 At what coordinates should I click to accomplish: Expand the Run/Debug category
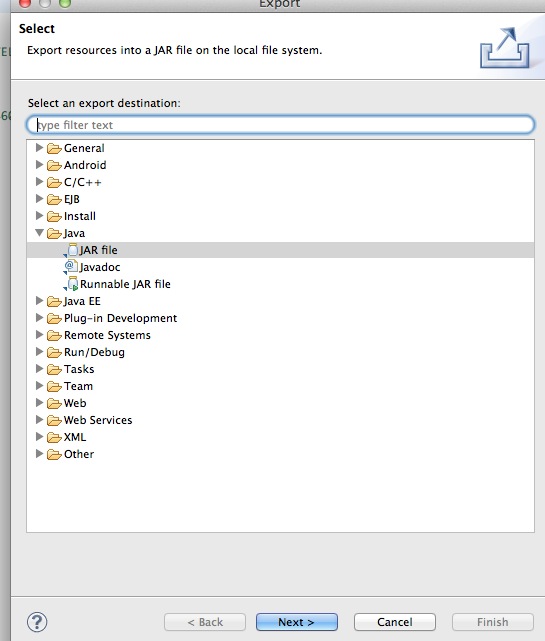(x=39, y=352)
